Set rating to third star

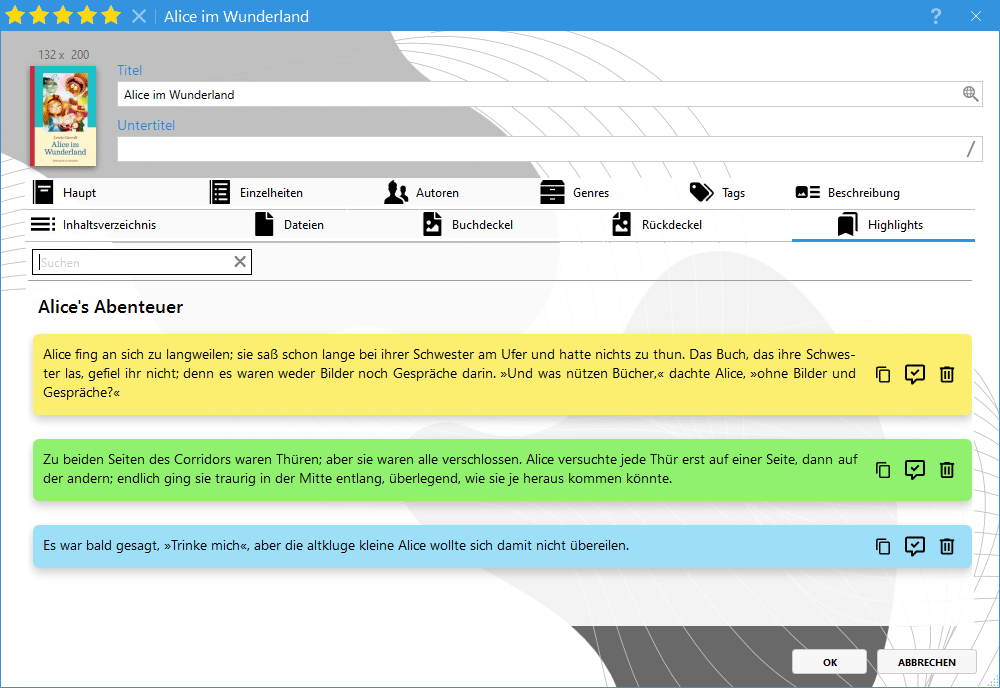[63, 16]
